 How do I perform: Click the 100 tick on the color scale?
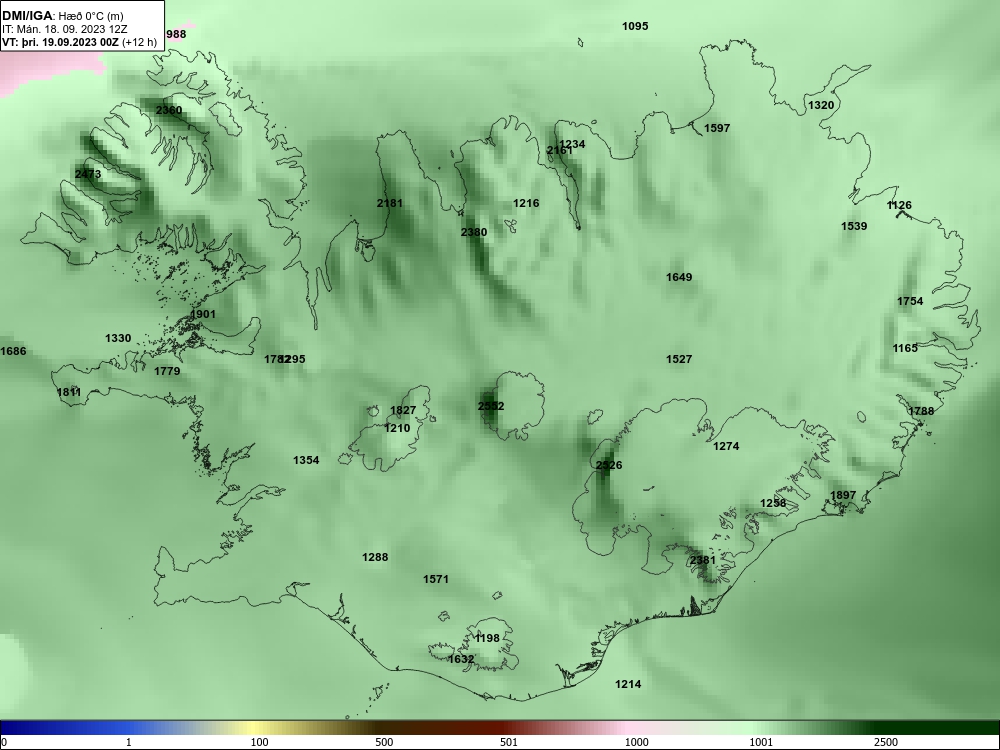(x=260, y=742)
